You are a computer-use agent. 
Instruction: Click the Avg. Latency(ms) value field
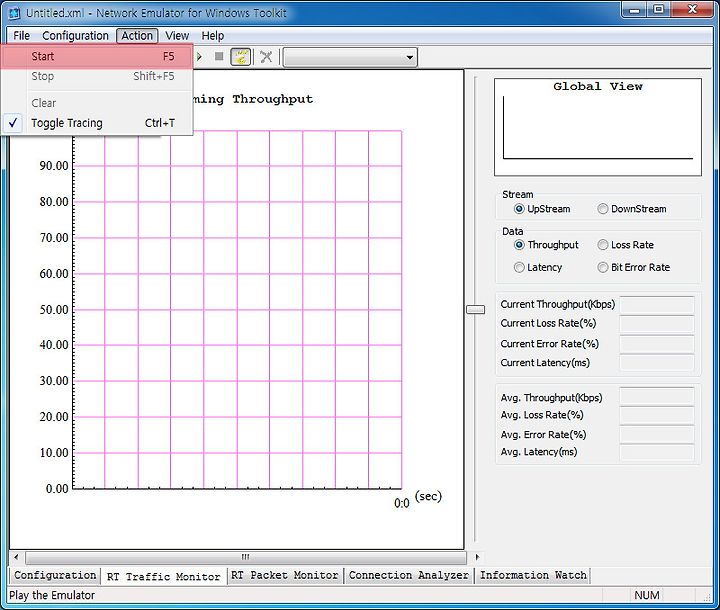click(657, 453)
